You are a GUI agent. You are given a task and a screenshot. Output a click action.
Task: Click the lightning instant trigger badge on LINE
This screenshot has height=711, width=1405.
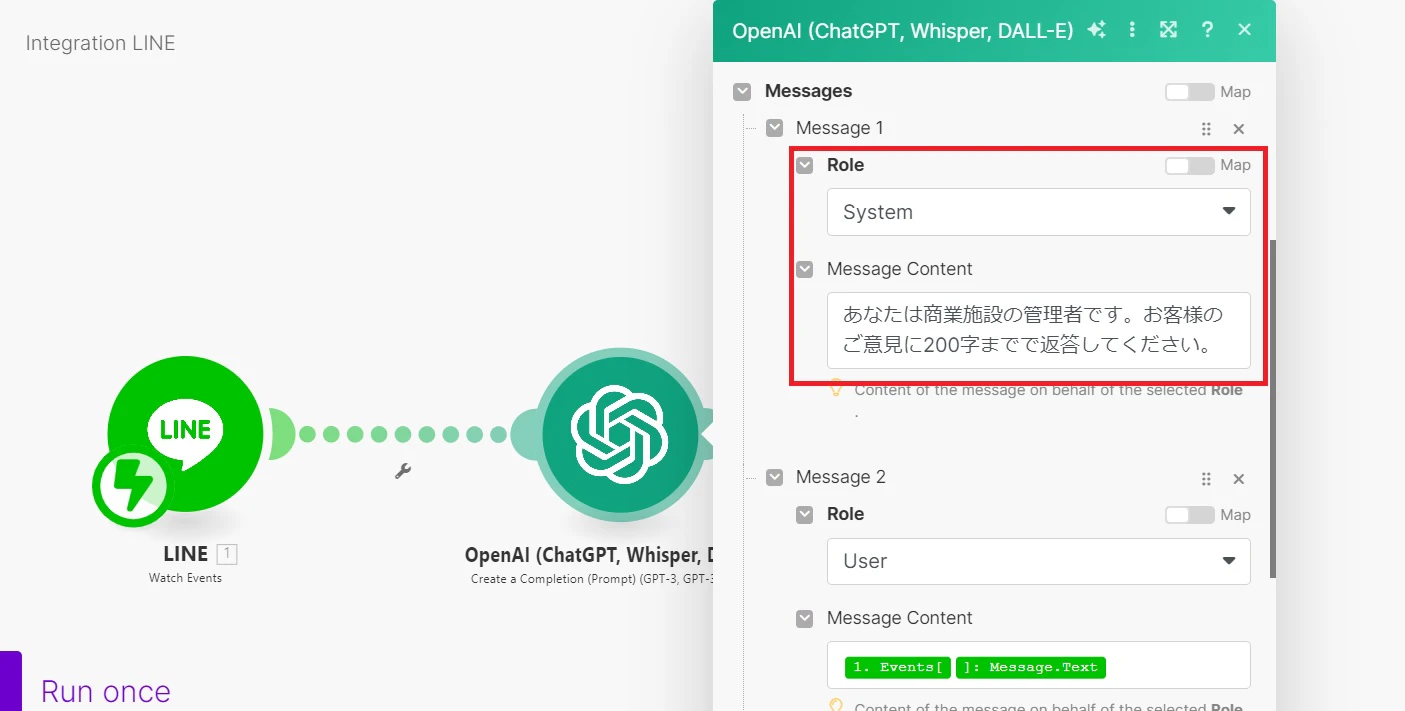pos(131,487)
